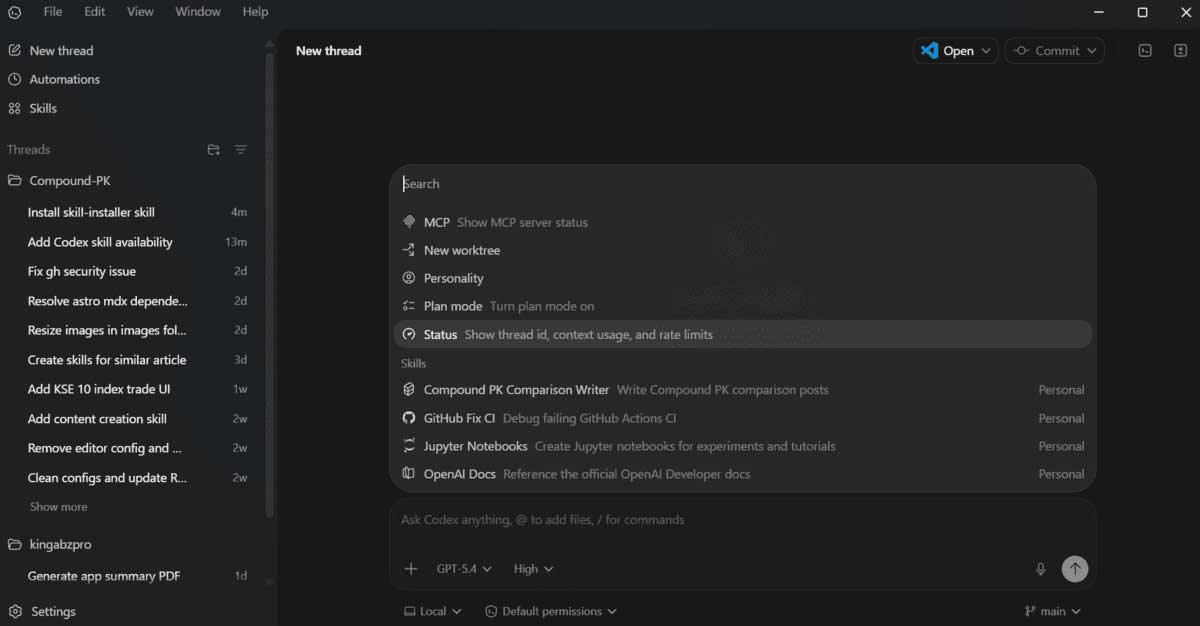Click the OpenAI Docs book icon
This screenshot has height=626, width=1200.
[x=408, y=474]
